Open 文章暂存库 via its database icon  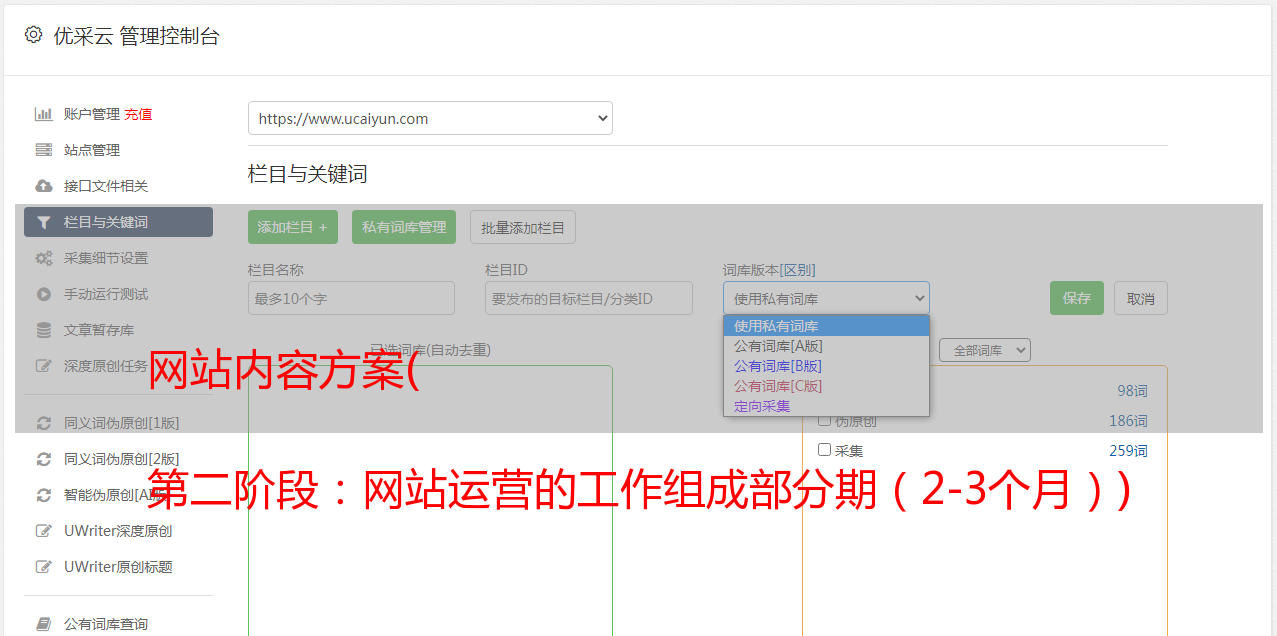43,330
